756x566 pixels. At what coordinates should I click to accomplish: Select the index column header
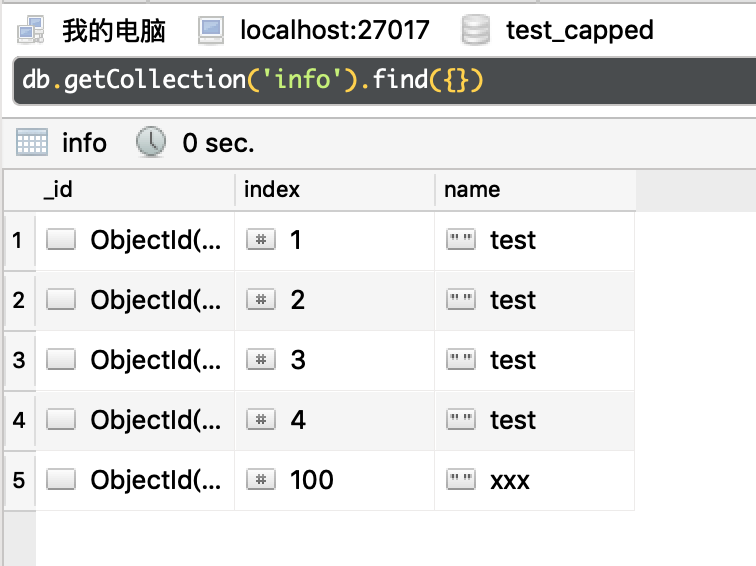pos(335,189)
